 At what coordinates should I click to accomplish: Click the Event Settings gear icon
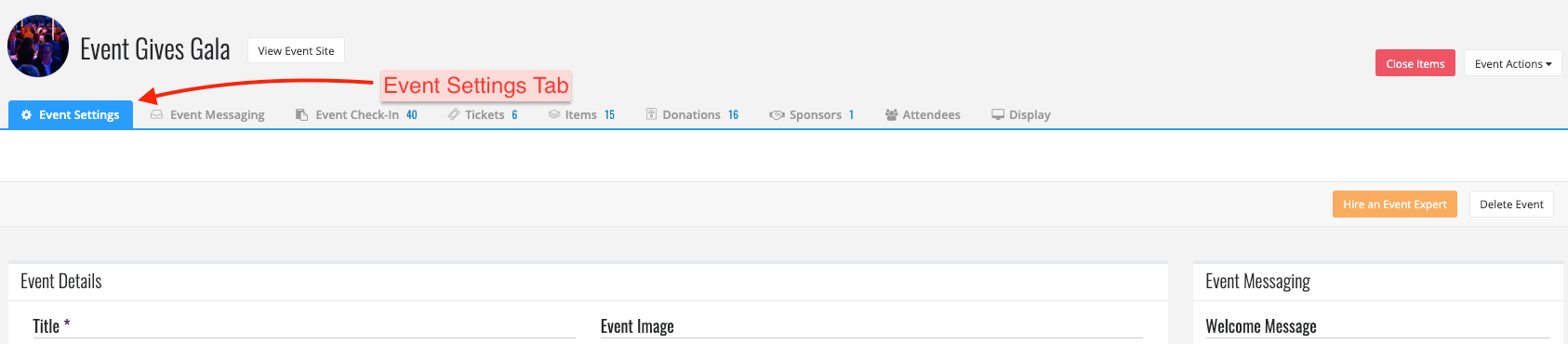click(27, 115)
